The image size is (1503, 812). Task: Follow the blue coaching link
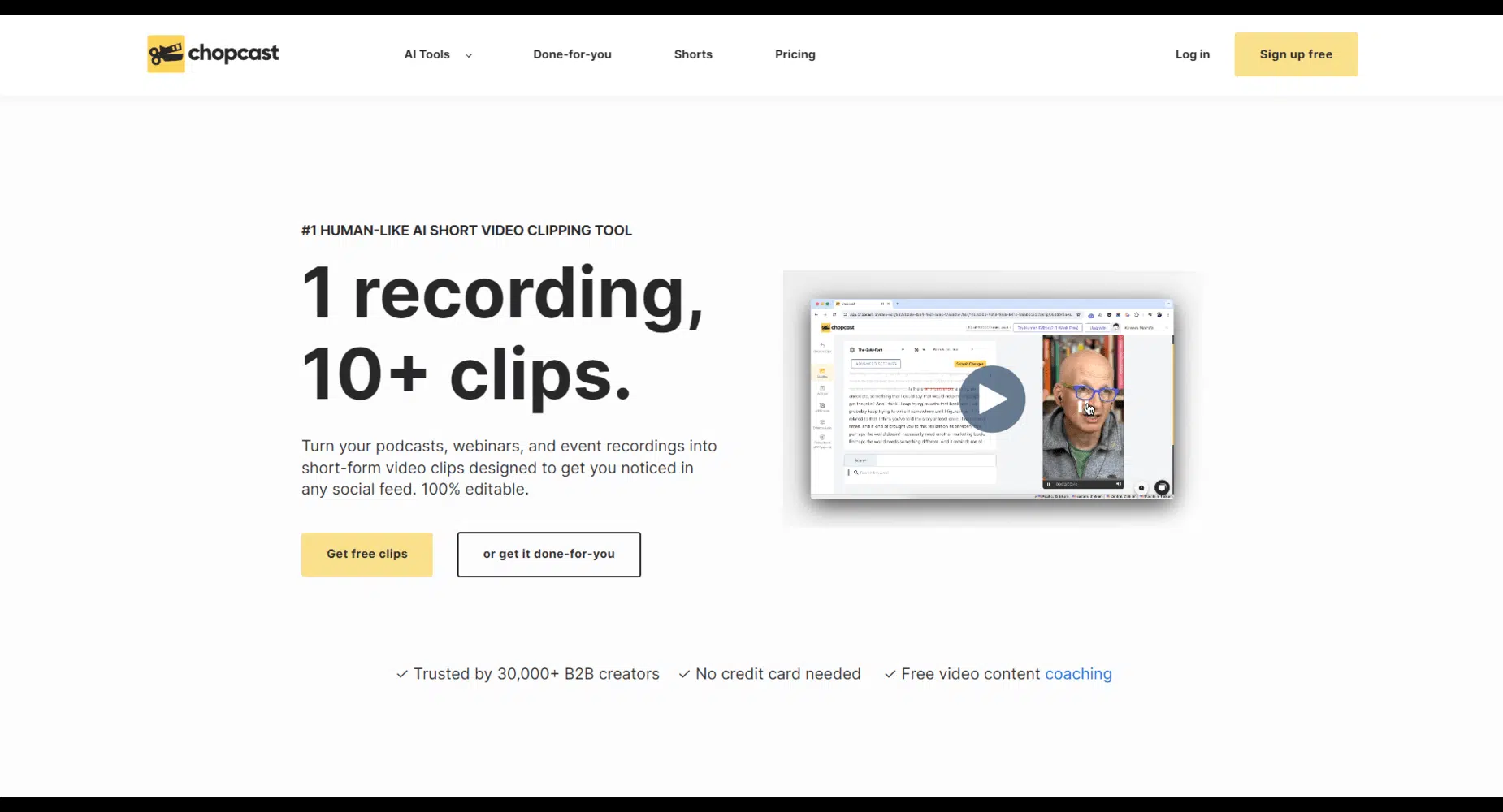coord(1078,674)
